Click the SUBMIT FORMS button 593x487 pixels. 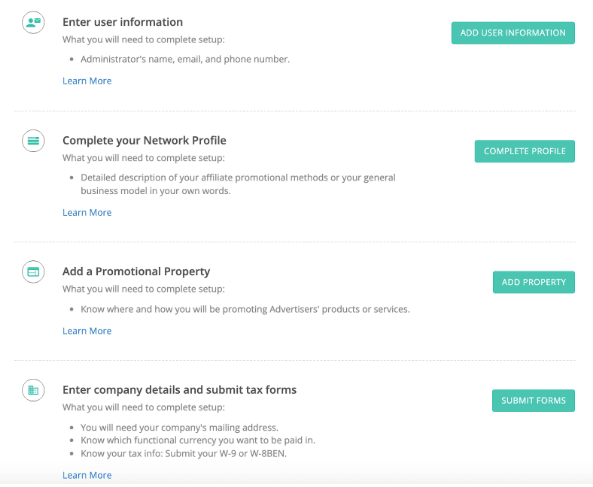click(533, 400)
